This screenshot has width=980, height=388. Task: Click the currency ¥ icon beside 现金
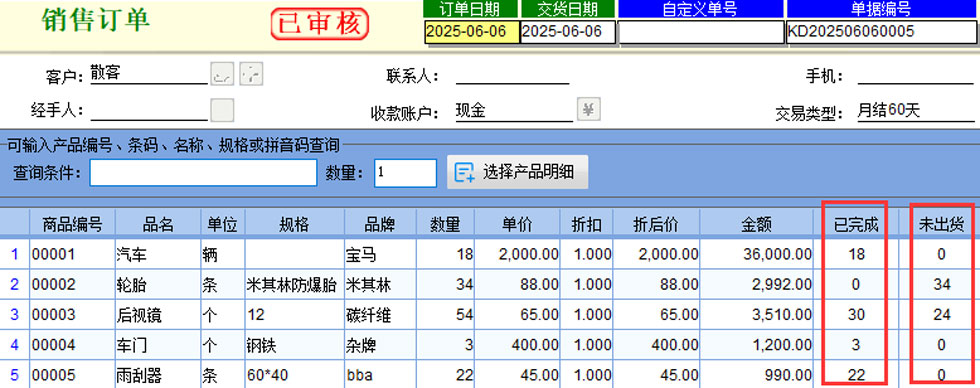click(x=588, y=109)
